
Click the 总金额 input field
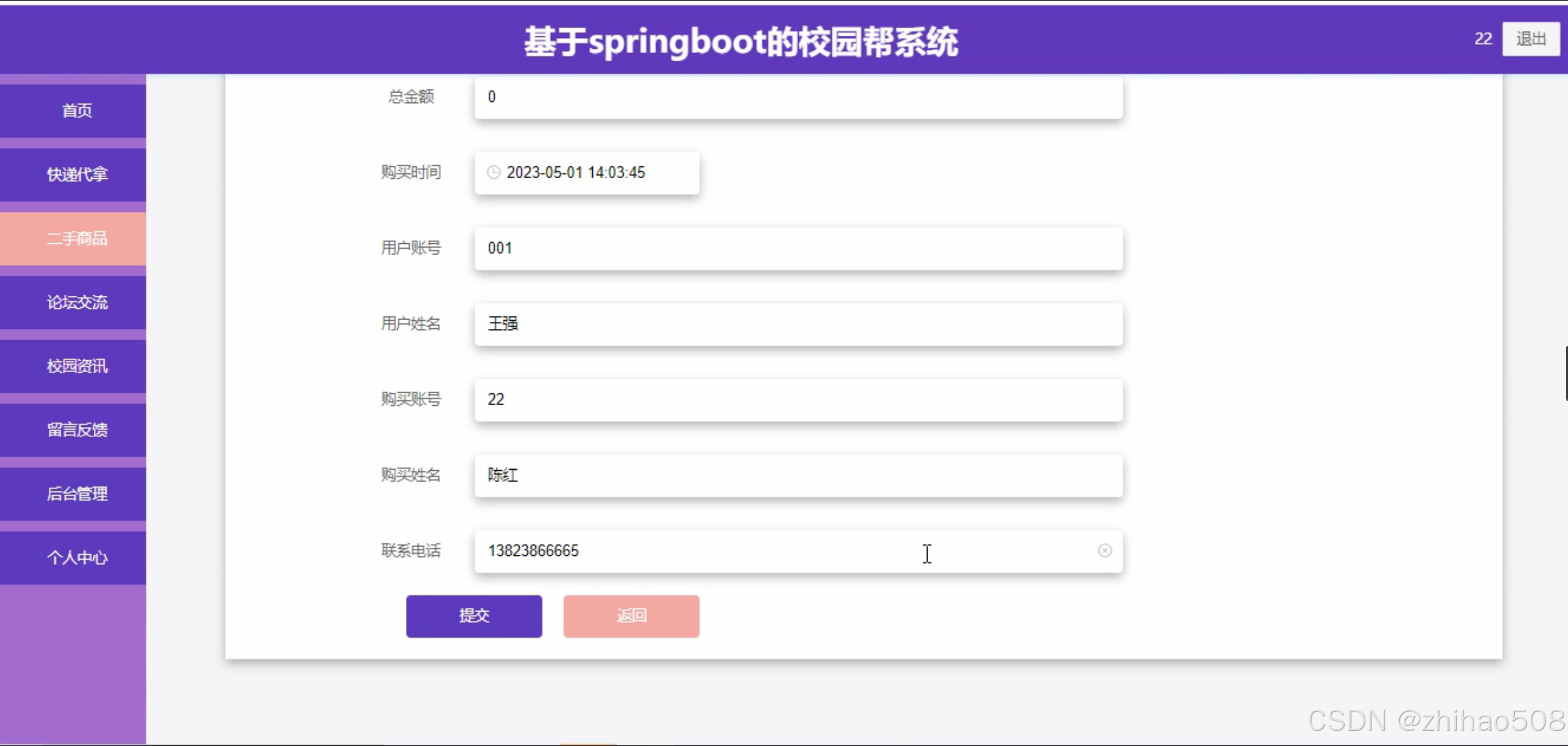pos(797,97)
